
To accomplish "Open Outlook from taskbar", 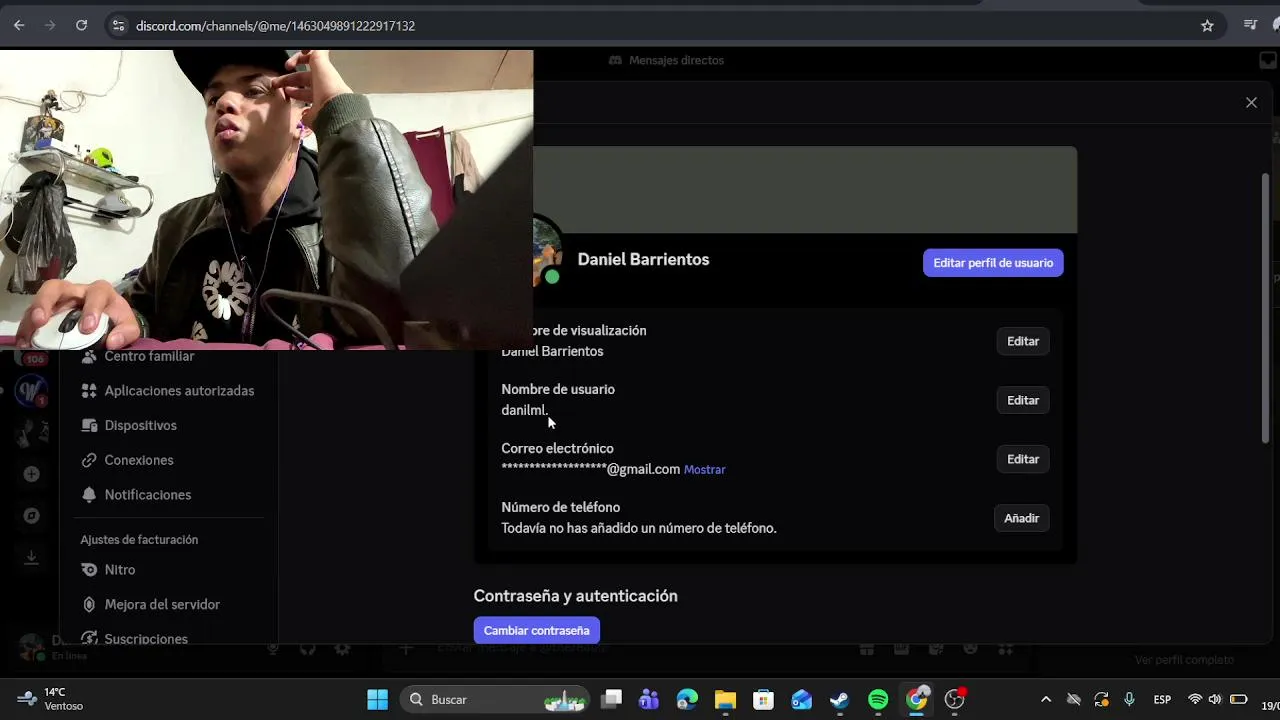I will (x=801, y=700).
